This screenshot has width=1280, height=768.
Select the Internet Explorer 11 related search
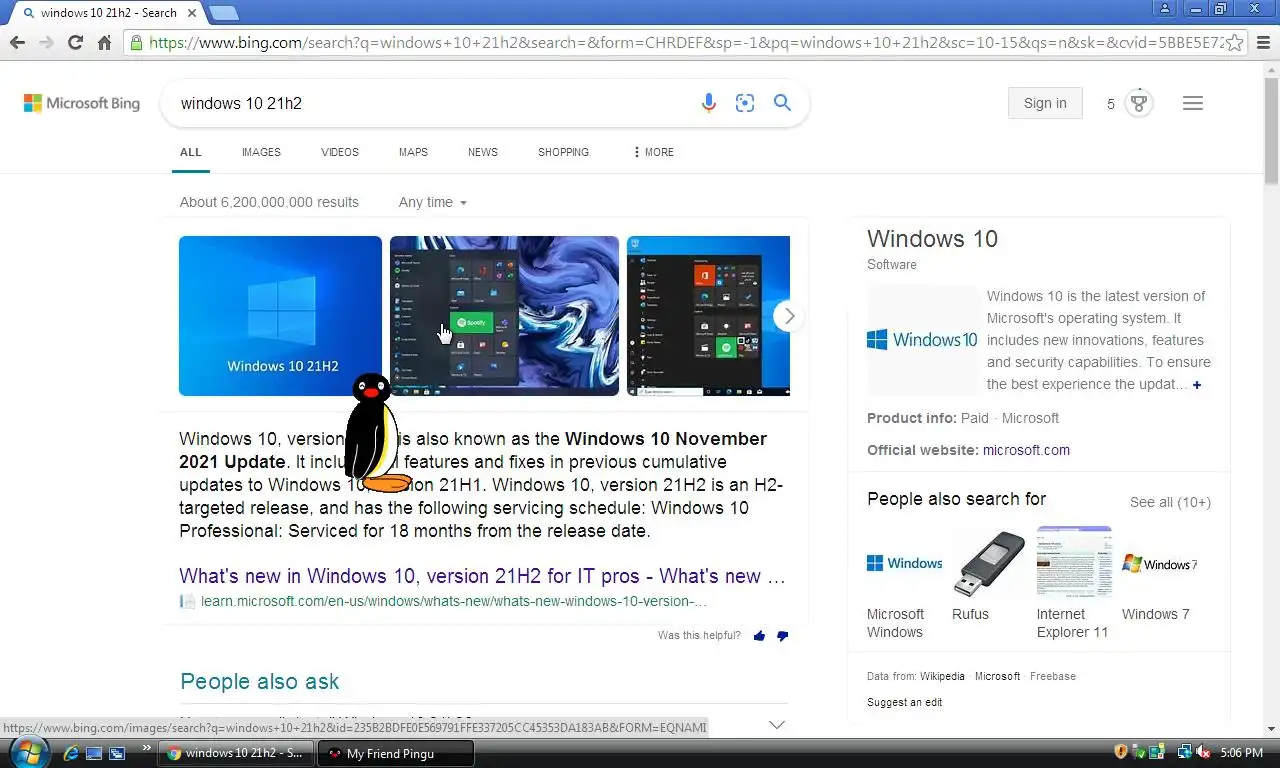pos(1074,582)
